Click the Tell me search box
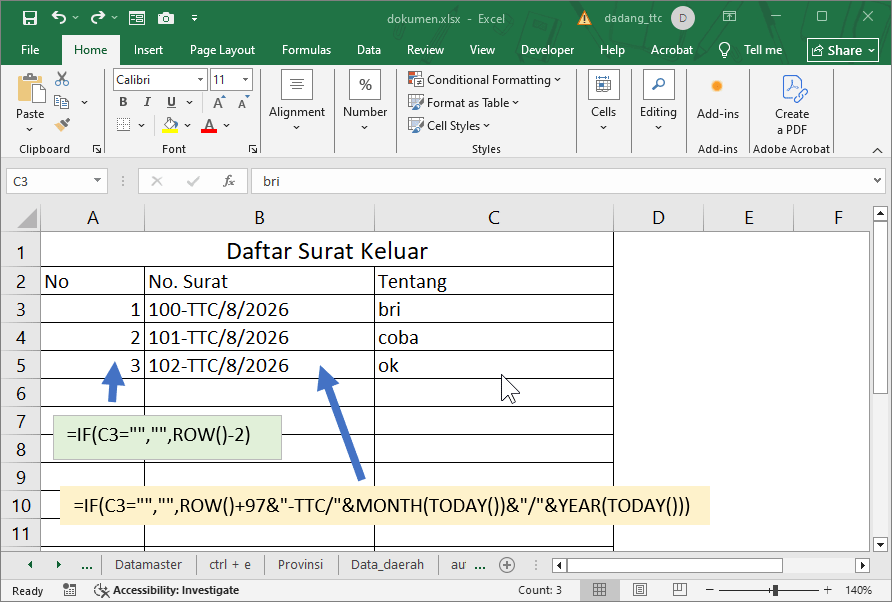 (x=750, y=50)
